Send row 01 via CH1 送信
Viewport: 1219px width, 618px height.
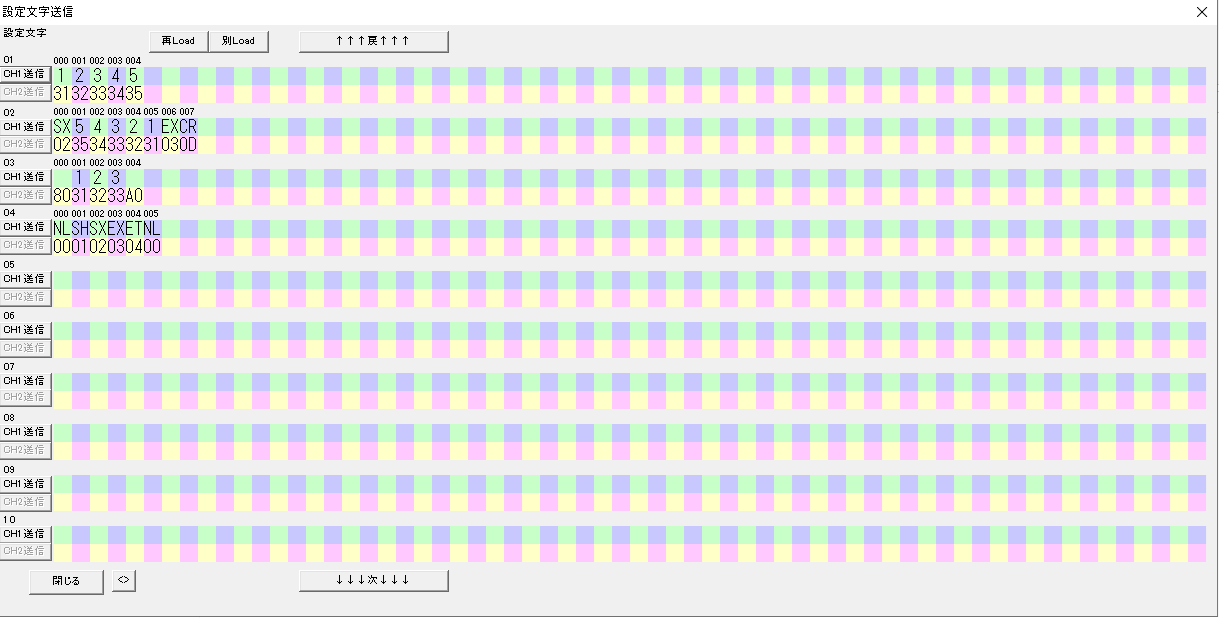pyautogui.click(x=25, y=75)
